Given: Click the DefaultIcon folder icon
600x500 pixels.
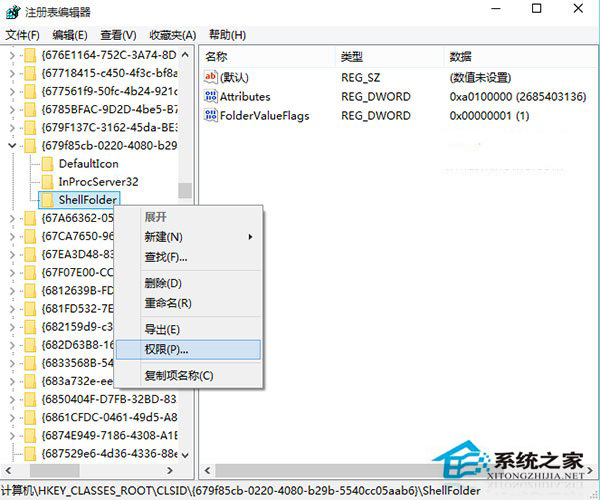Looking at the screenshot, I should pyautogui.click(x=47, y=164).
